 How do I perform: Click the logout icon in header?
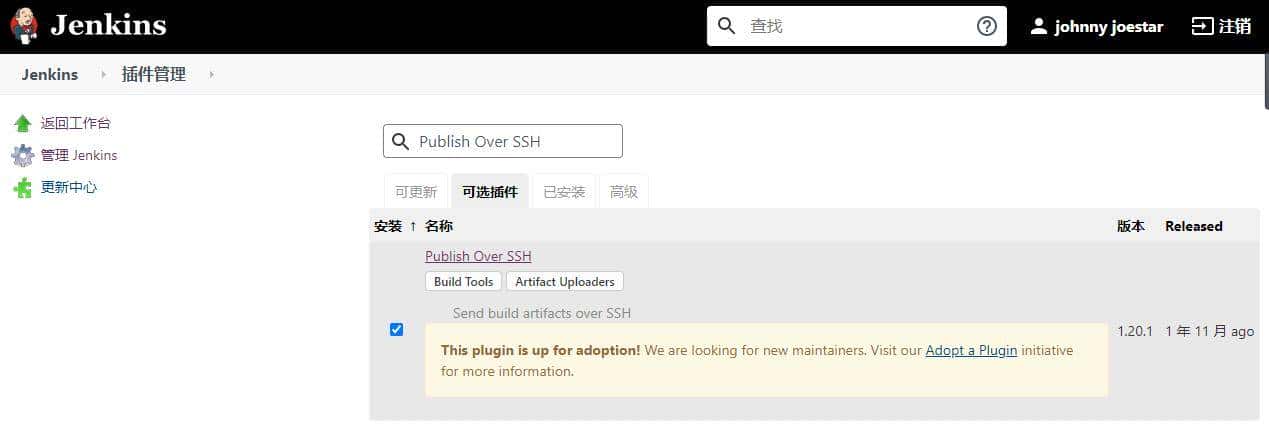coord(1202,27)
